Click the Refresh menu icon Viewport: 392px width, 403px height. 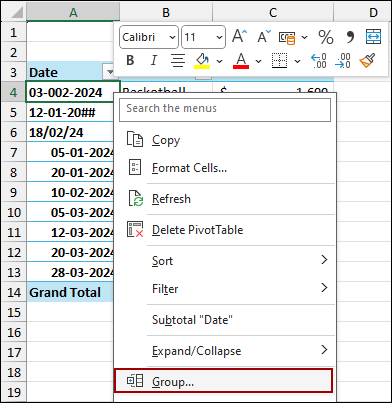pyautogui.click(x=135, y=199)
